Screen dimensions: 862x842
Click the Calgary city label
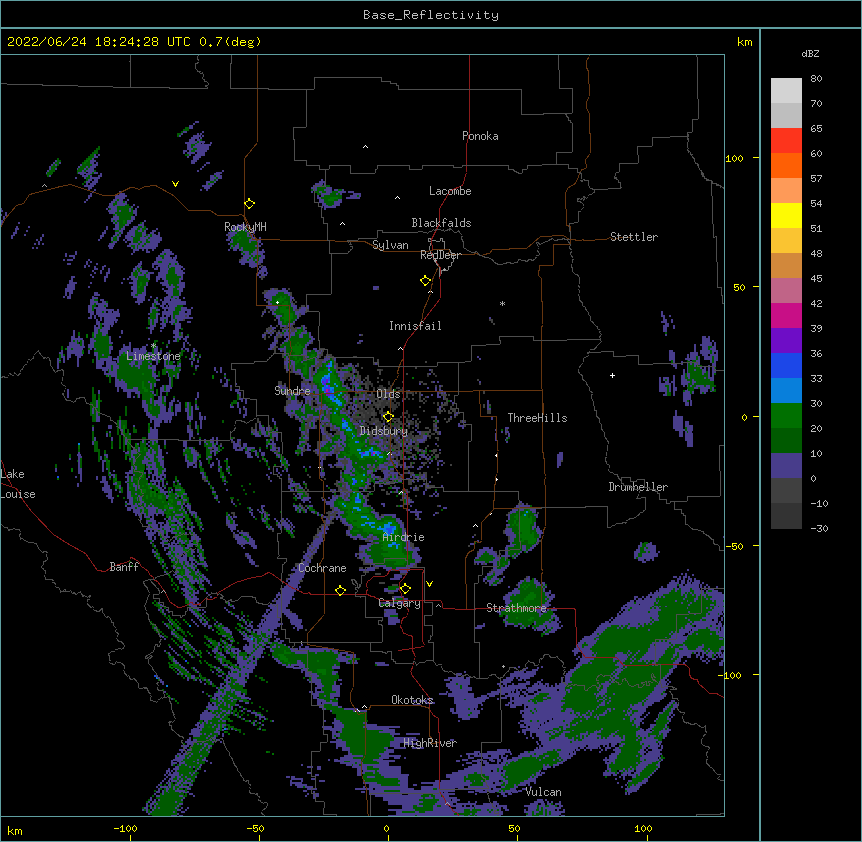pyautogui.click(x=400, y=603)
